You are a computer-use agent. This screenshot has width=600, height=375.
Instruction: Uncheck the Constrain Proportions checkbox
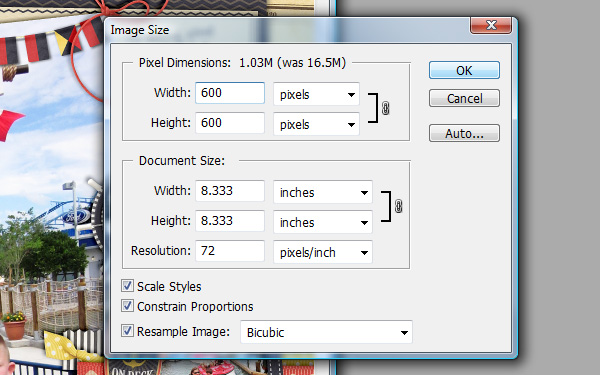pyautogui.click(x=127, y=306)
